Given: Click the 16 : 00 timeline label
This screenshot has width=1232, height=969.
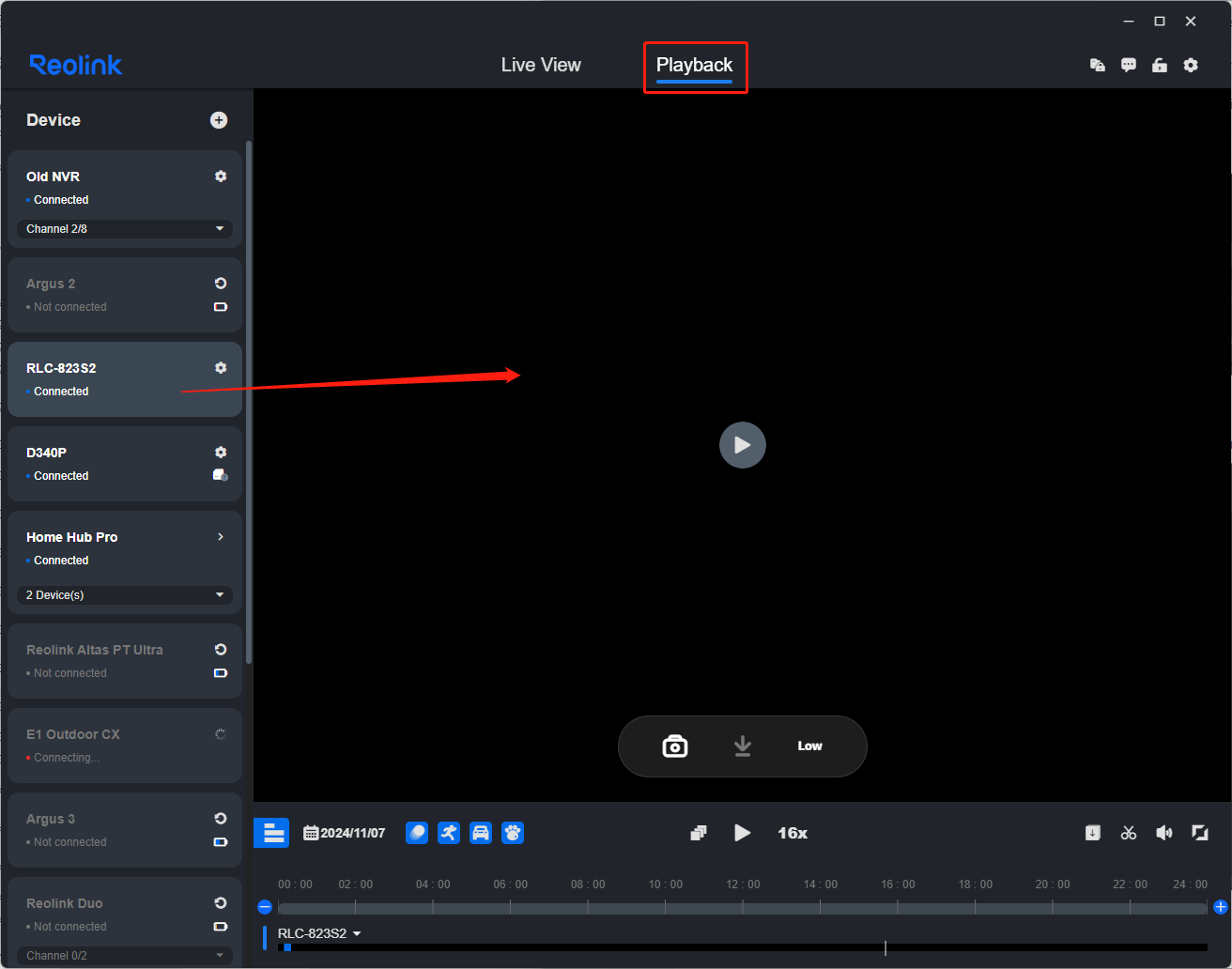Looking at the screenshot, I should [898, 884].
